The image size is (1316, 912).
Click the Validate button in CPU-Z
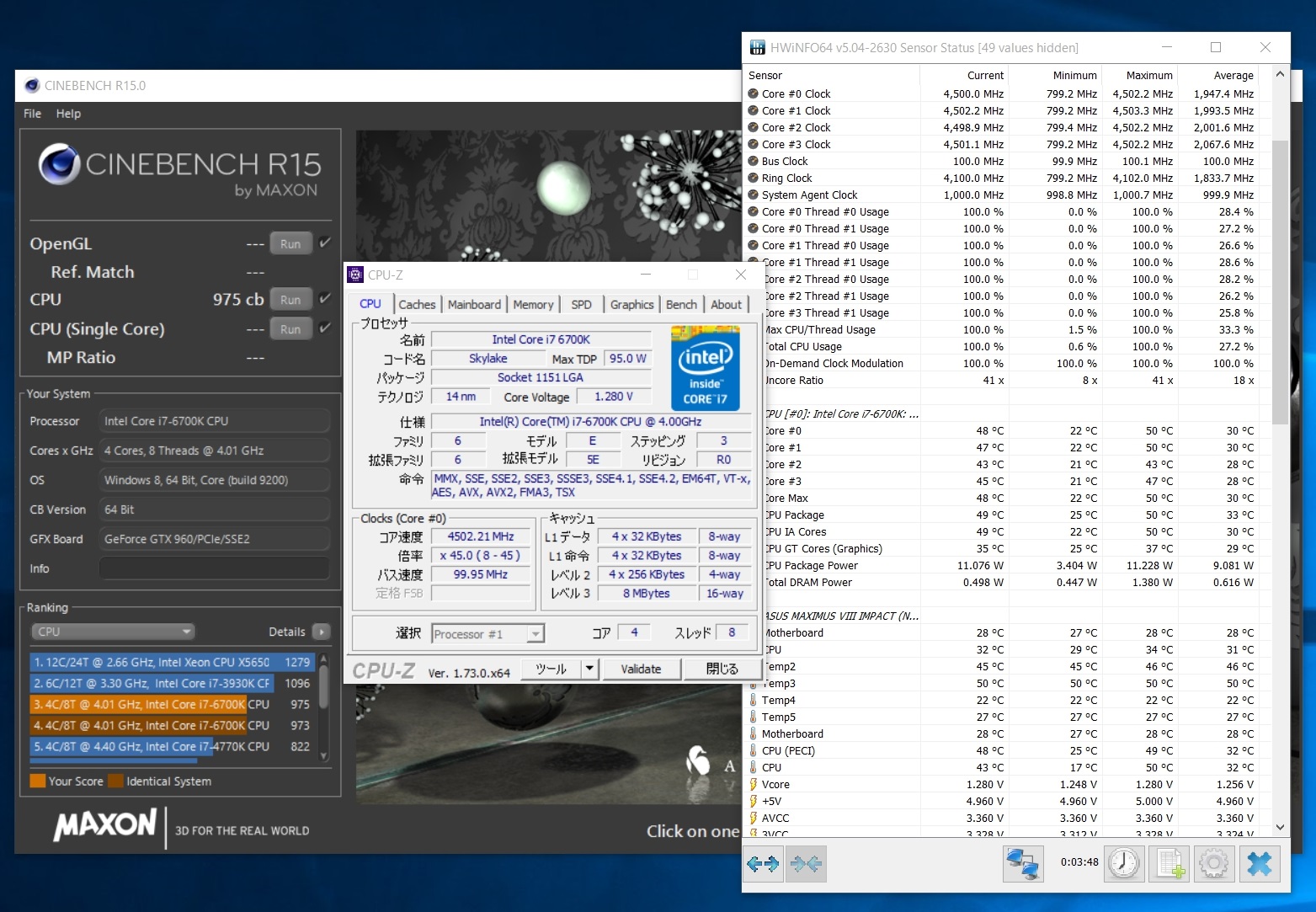pyautogui.click(x=641, y=669)
